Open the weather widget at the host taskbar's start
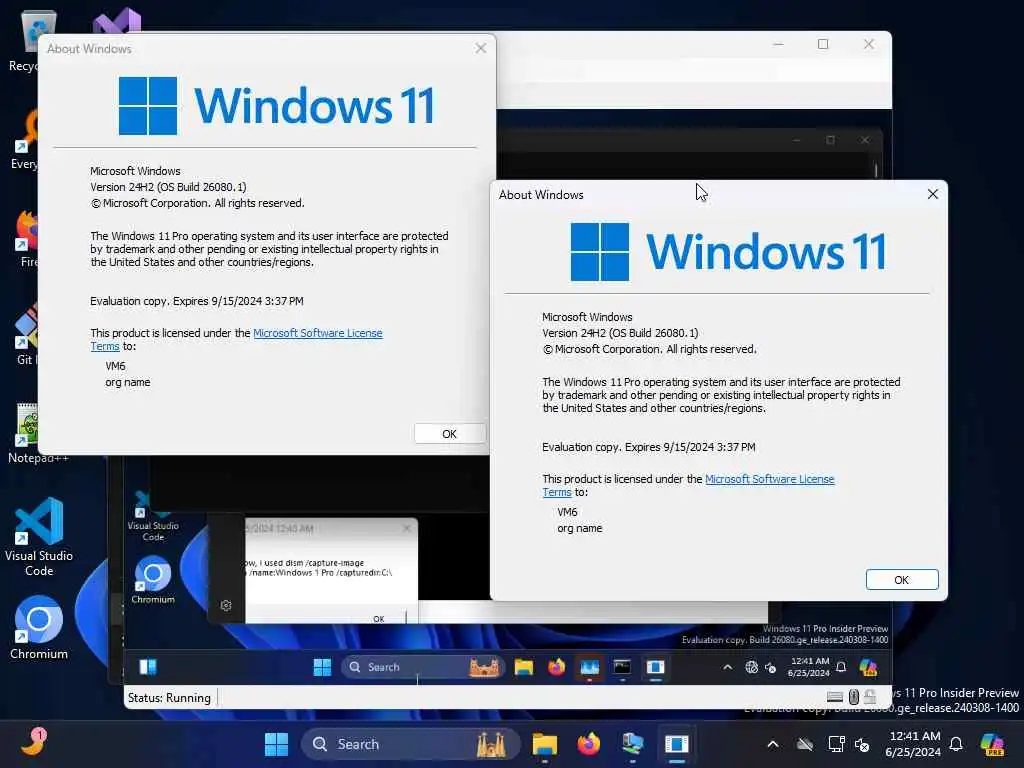 33,742
